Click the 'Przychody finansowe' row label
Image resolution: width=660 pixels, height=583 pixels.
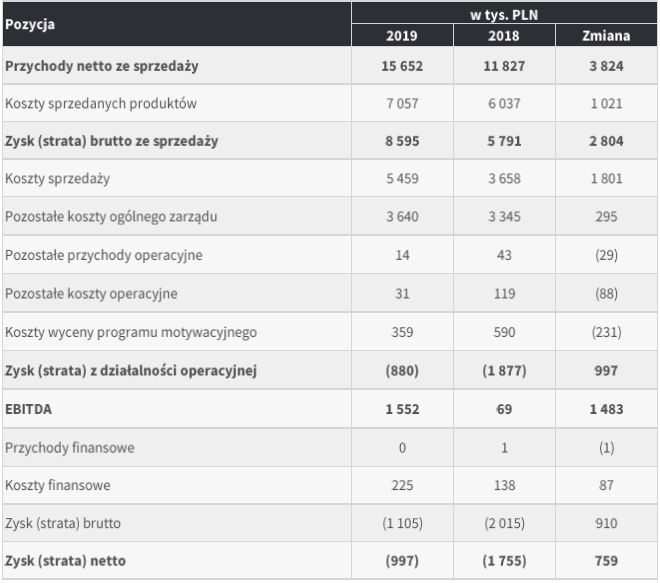(x=70, y=447)
